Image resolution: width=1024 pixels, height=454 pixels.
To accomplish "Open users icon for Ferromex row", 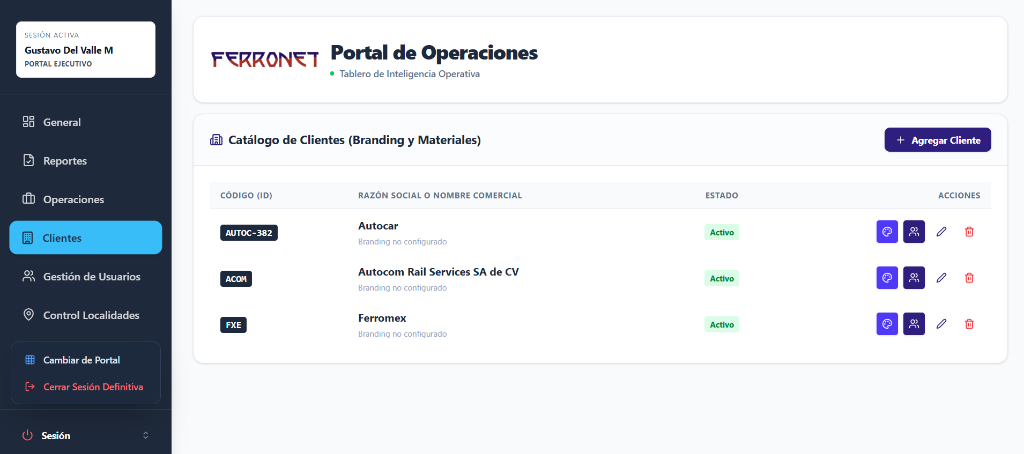I will pos(914,324).
